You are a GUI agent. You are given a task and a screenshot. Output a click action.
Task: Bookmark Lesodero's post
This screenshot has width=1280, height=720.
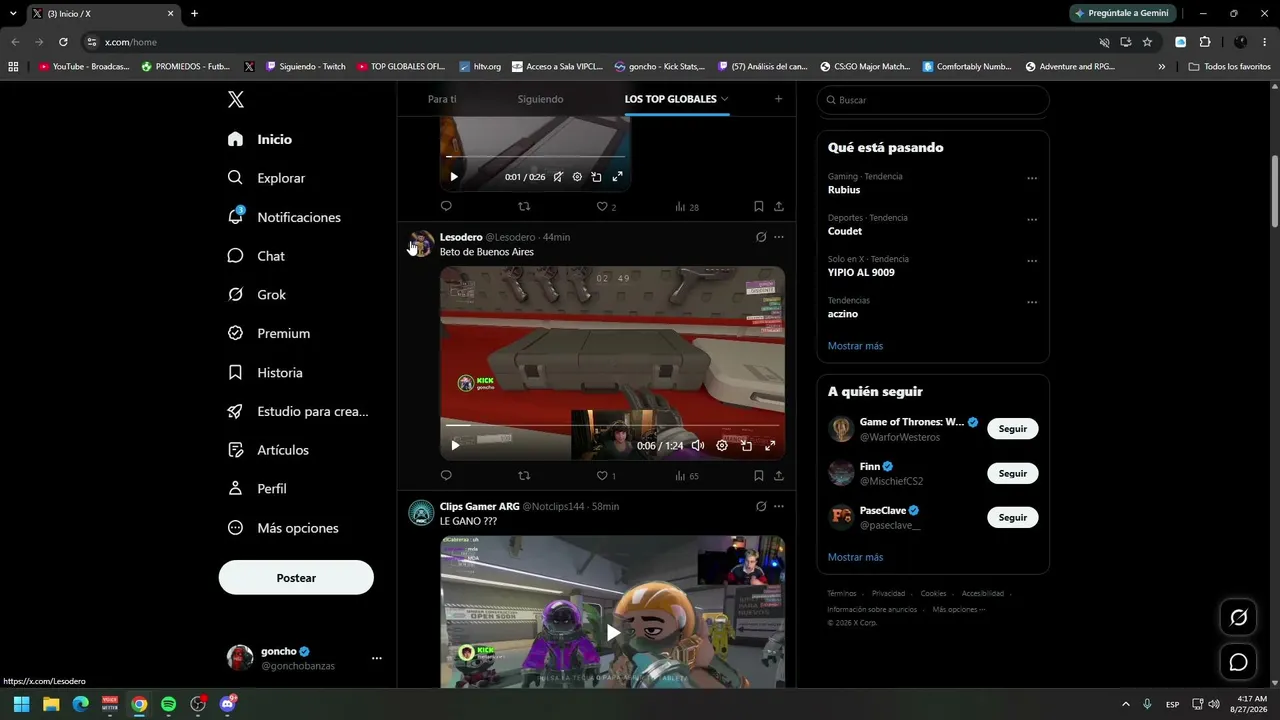[x=758, y=476]
